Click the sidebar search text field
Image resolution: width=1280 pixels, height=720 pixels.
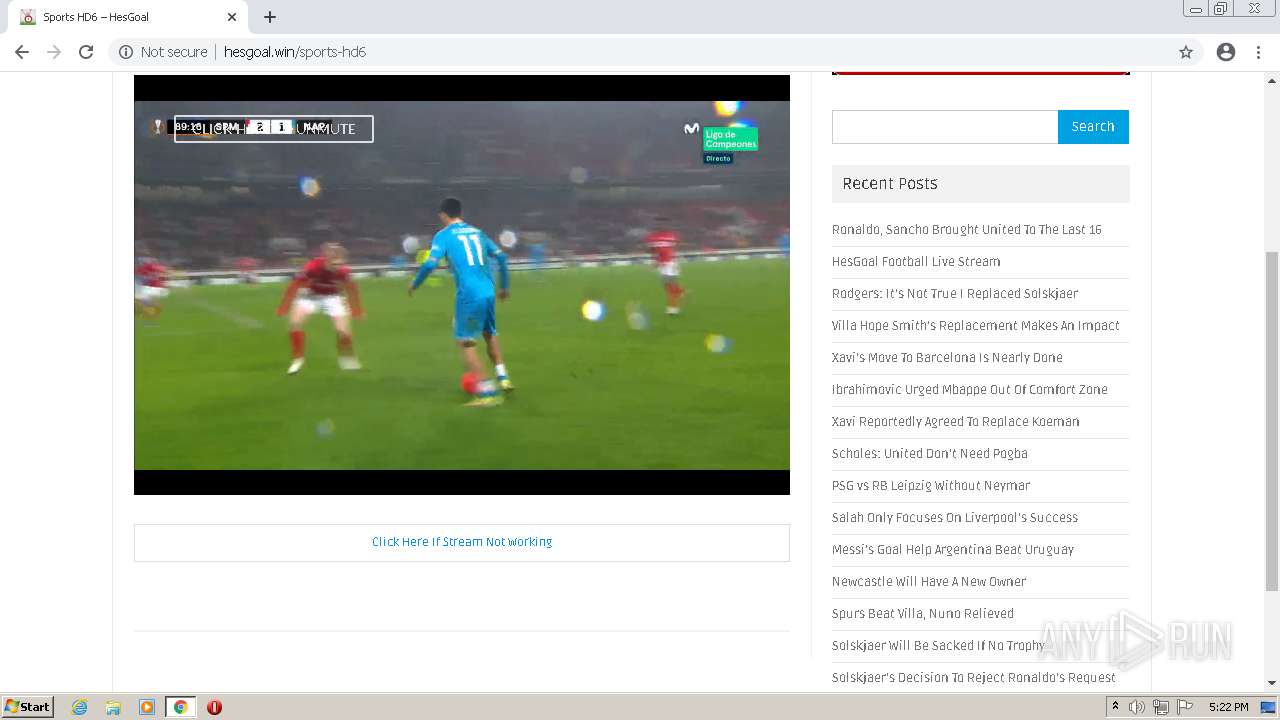[x=945, y=127]
